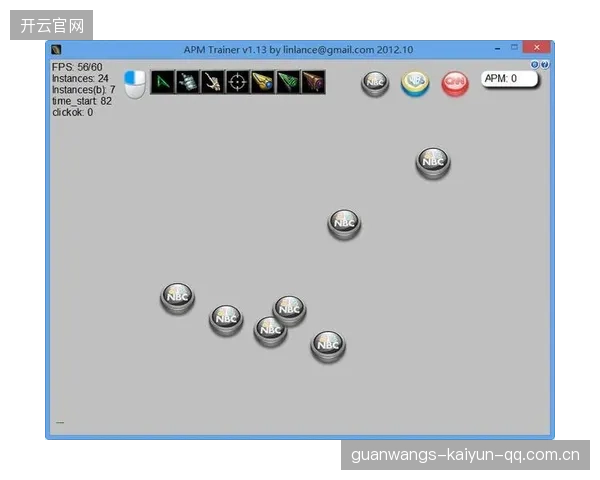The height and width of the screenshot is (480, 600).
Task: Select the crosshair target icon
Action: click(x=238, y=82)
